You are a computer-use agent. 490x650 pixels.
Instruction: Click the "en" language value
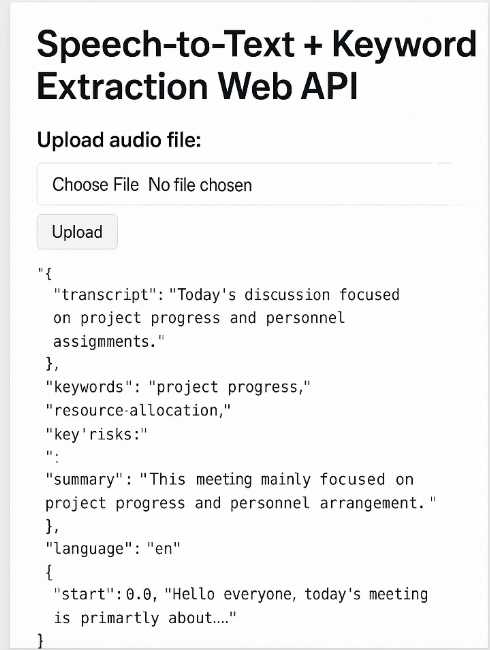[x=163, y=549]
